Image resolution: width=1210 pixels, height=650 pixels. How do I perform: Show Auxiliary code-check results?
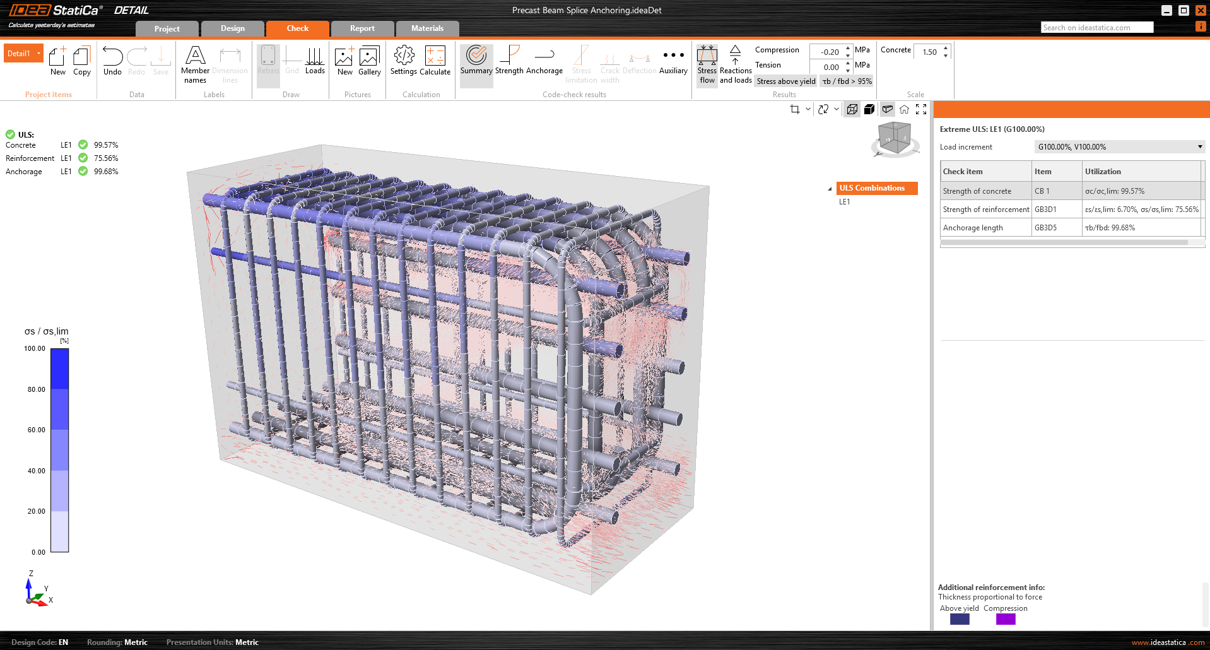[x=673, y=60]
